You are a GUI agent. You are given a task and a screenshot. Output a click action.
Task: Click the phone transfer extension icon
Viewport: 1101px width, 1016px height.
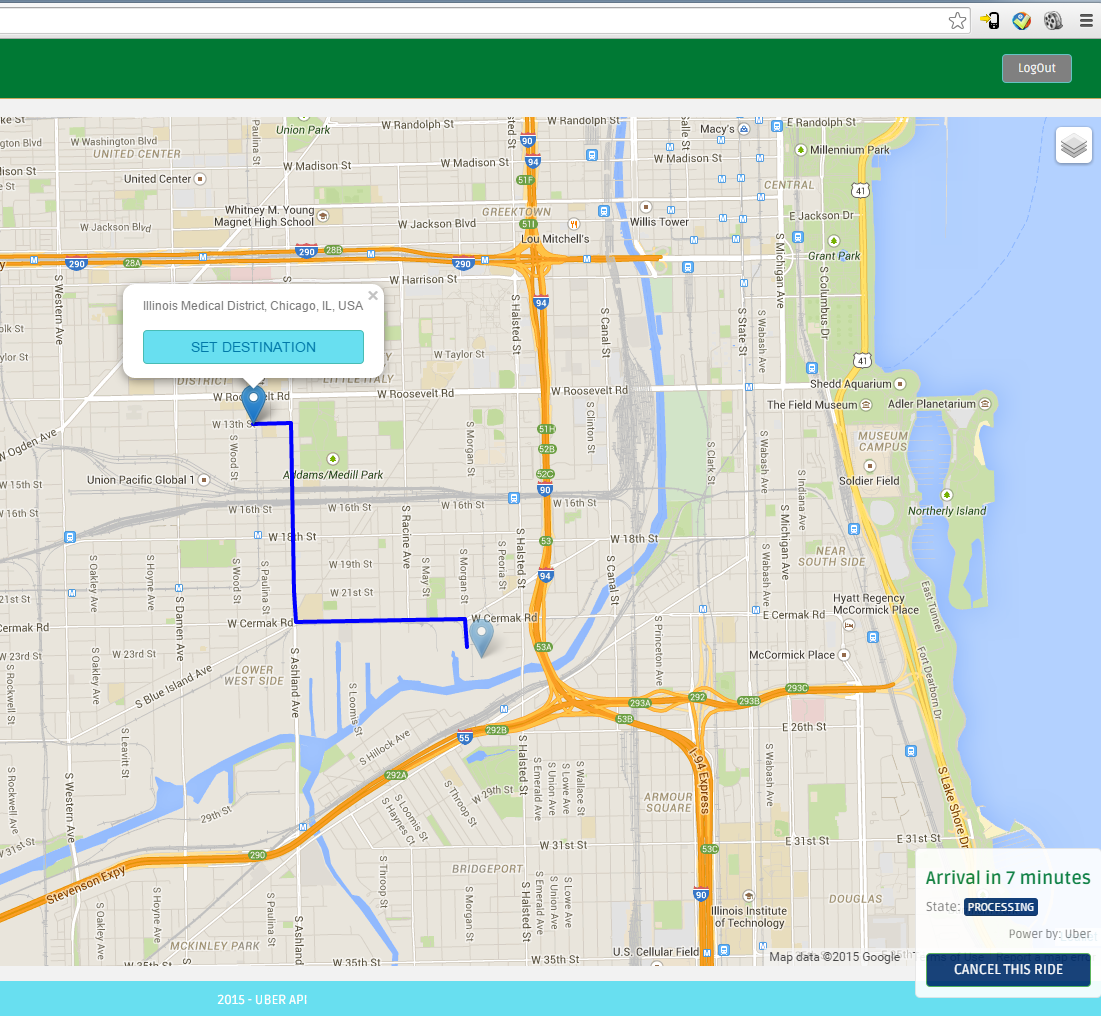click(x=990, y=20)
